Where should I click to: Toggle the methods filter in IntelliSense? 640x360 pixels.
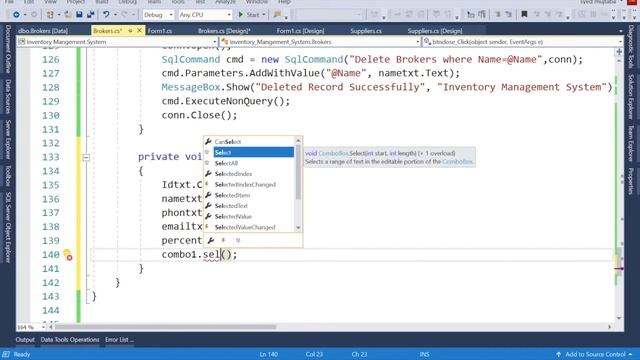tap(238, 240)
